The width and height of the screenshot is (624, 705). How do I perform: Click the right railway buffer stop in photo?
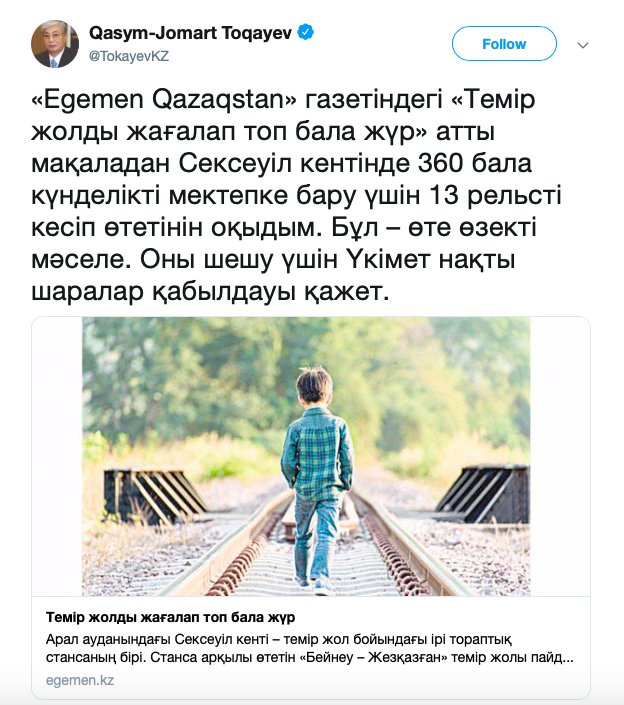[x=484, y=493]
